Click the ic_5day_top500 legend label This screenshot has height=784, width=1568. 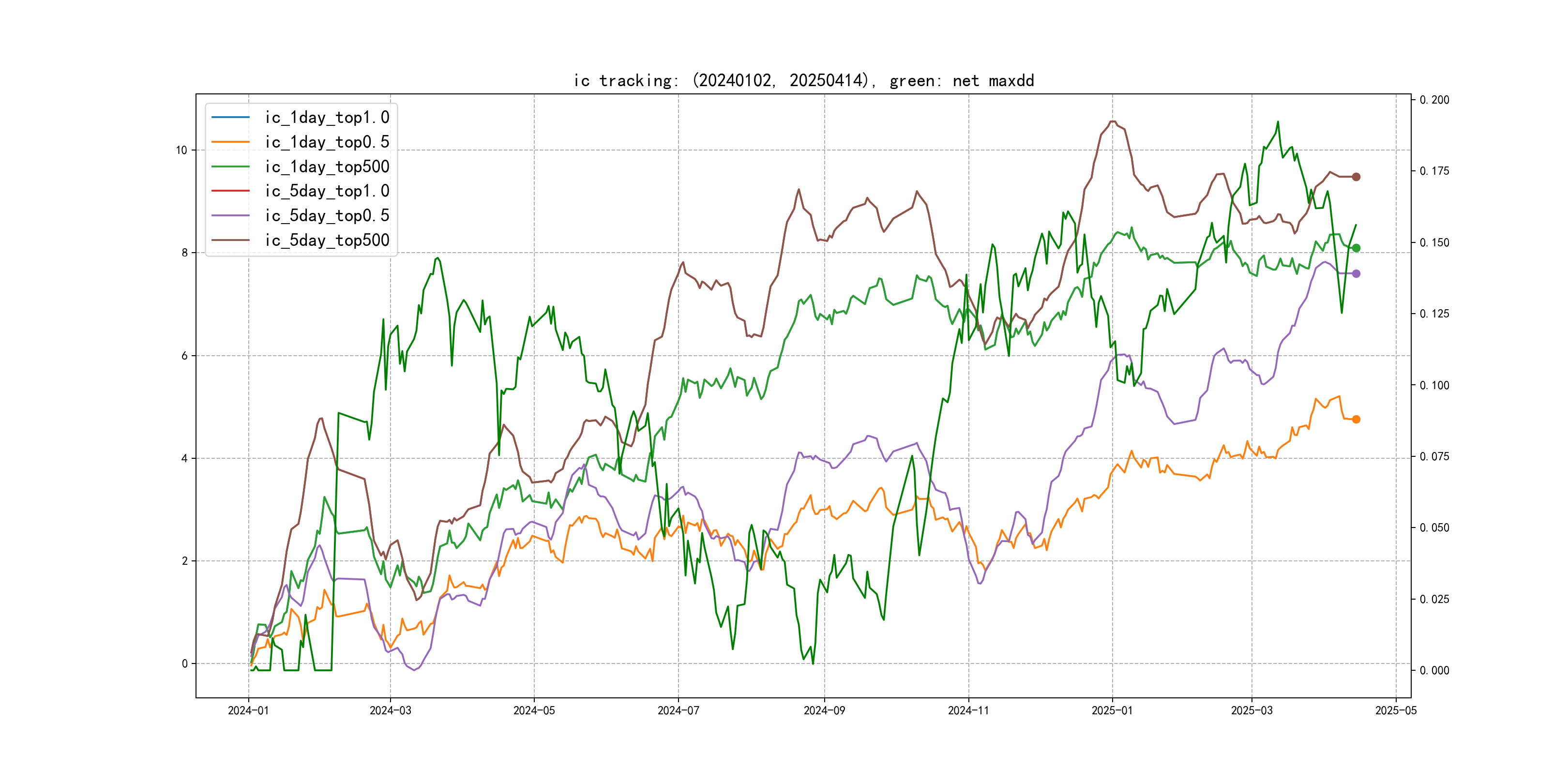coord(327,240)
